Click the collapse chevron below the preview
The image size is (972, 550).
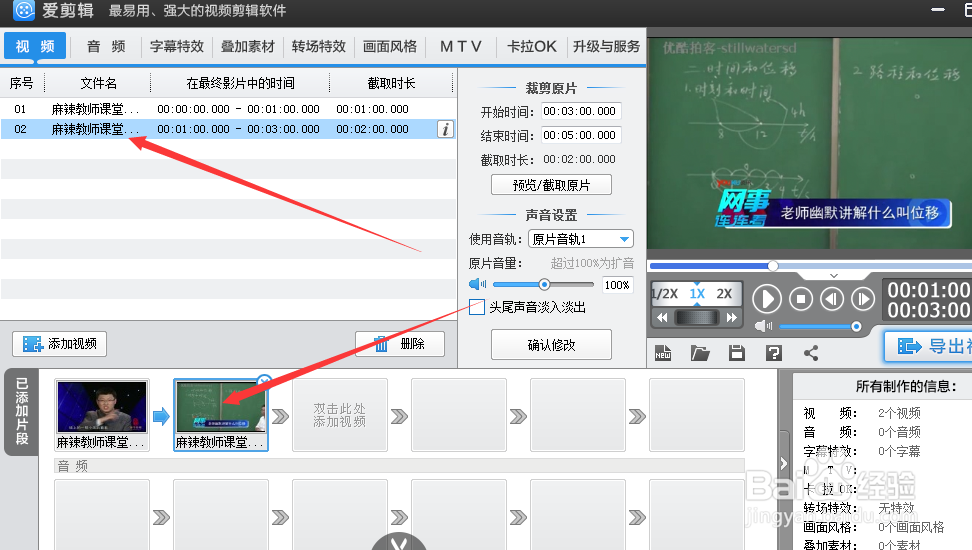[834, 276]
